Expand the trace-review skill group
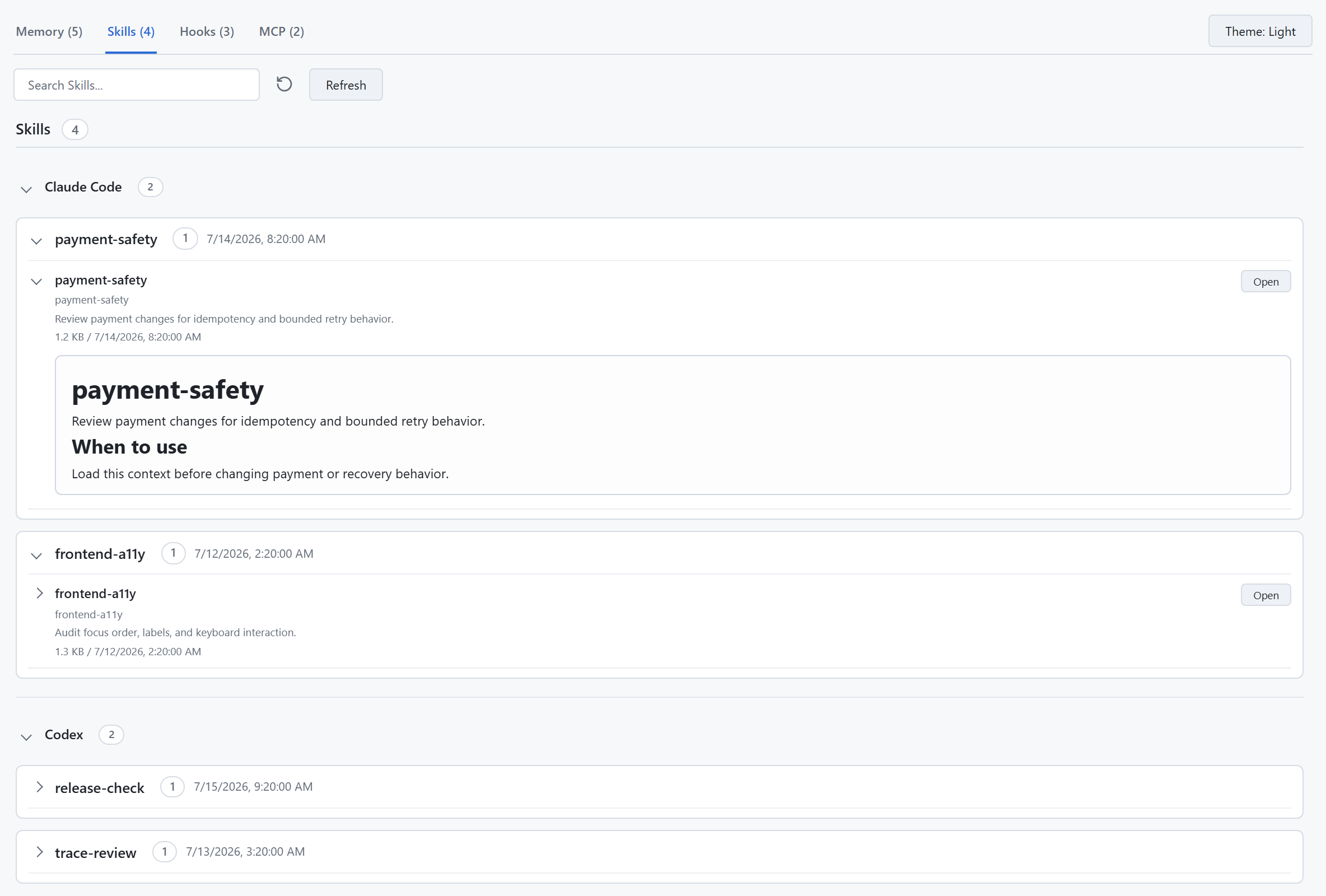1326x896 pixels. coord(39,852)
